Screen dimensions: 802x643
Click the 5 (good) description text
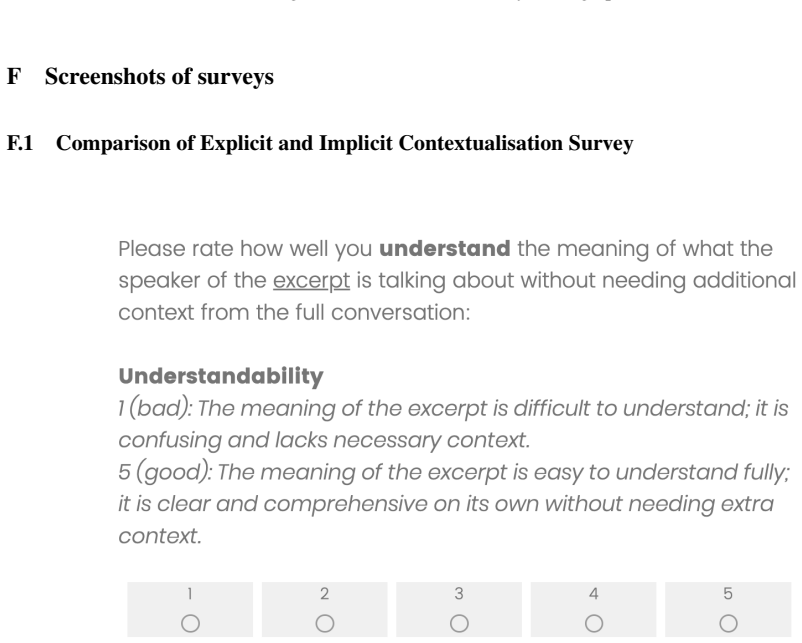click(x=454, y=504)
